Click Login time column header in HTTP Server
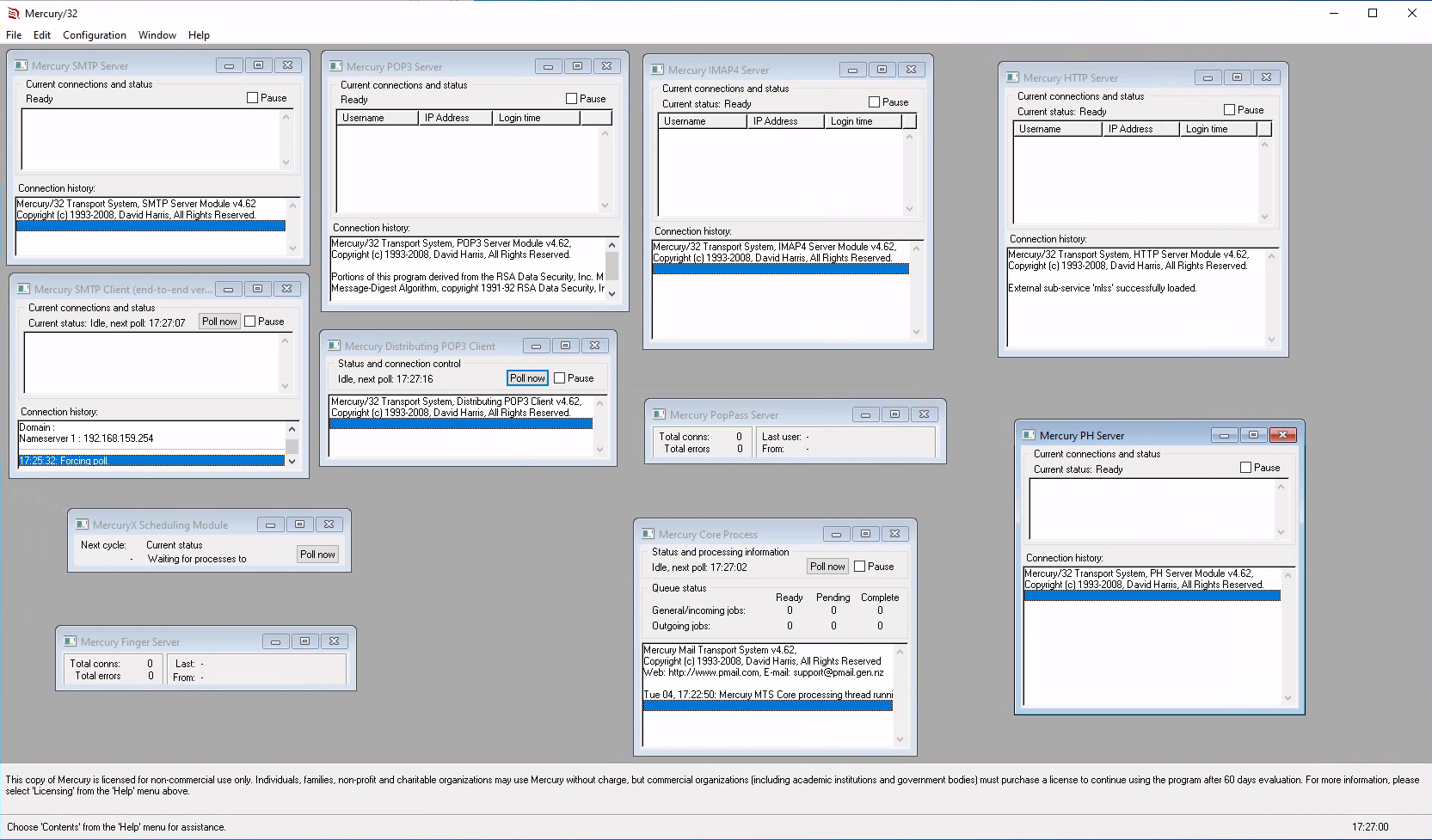The height and width of the screenshot is (840, 1432). (x=1219, y=129)
